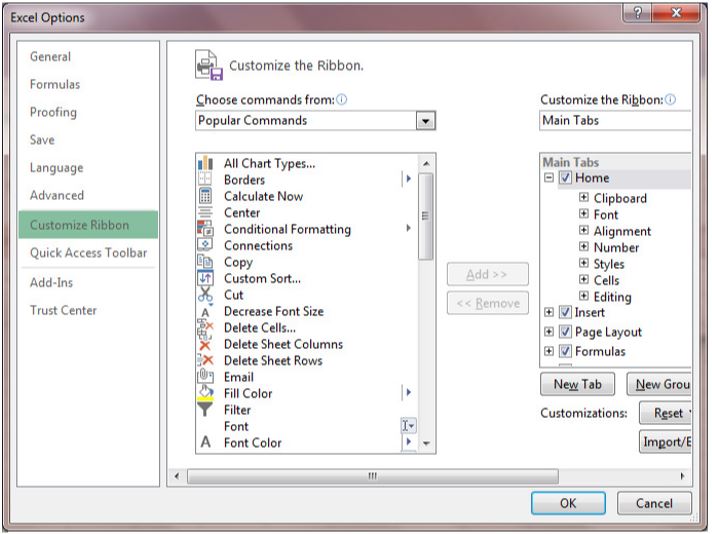Click the Calculate Now calculator icon
Image resolution: width=712 pixels, height=534 pixels.
point(205,196)
